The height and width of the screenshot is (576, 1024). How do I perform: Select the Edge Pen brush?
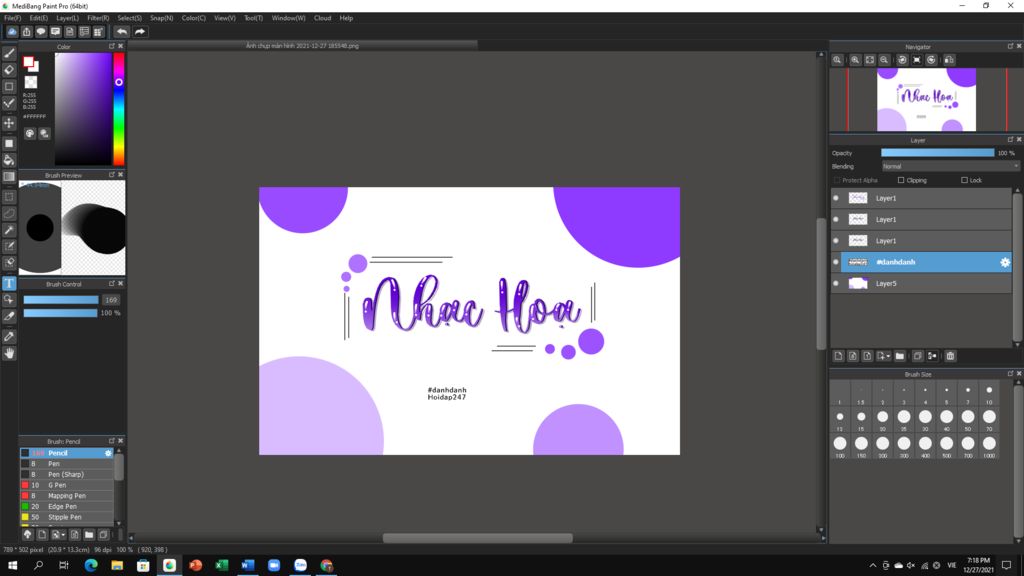click(67, 506)
